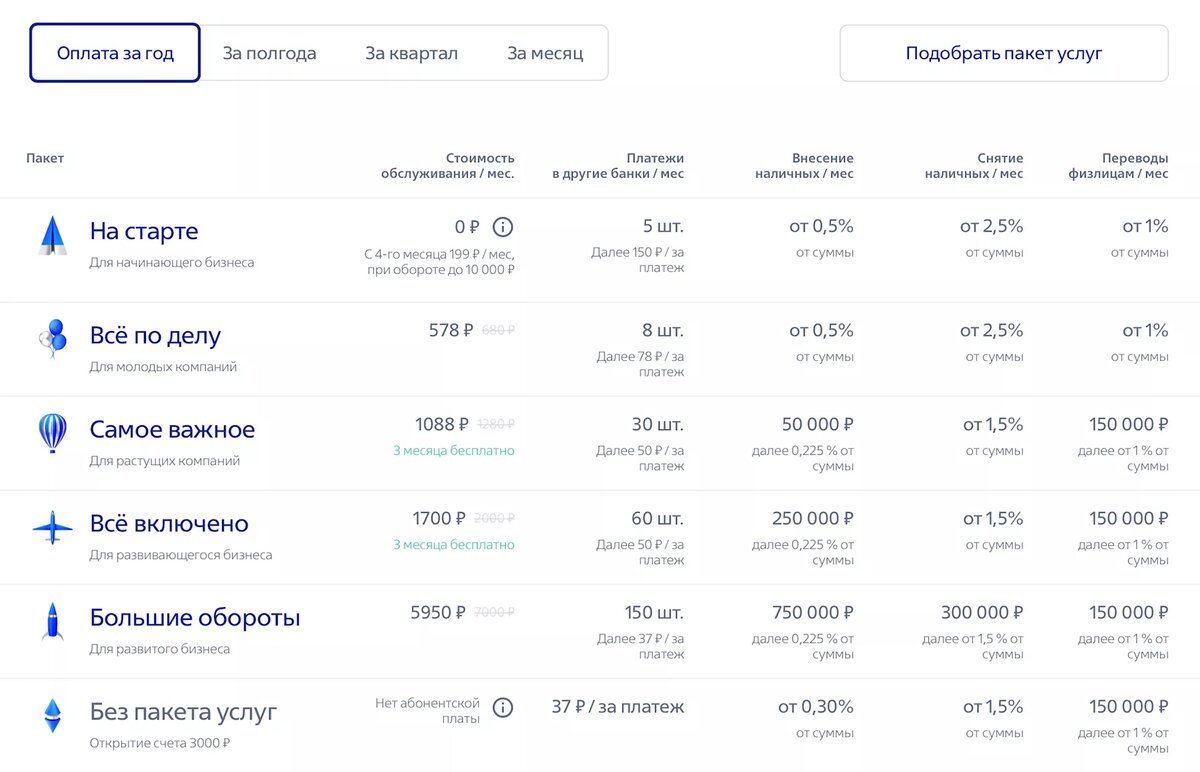The image size is (1200, 772).
Task: Choose the За квартал payment period
Action: (x=411, y=53)
